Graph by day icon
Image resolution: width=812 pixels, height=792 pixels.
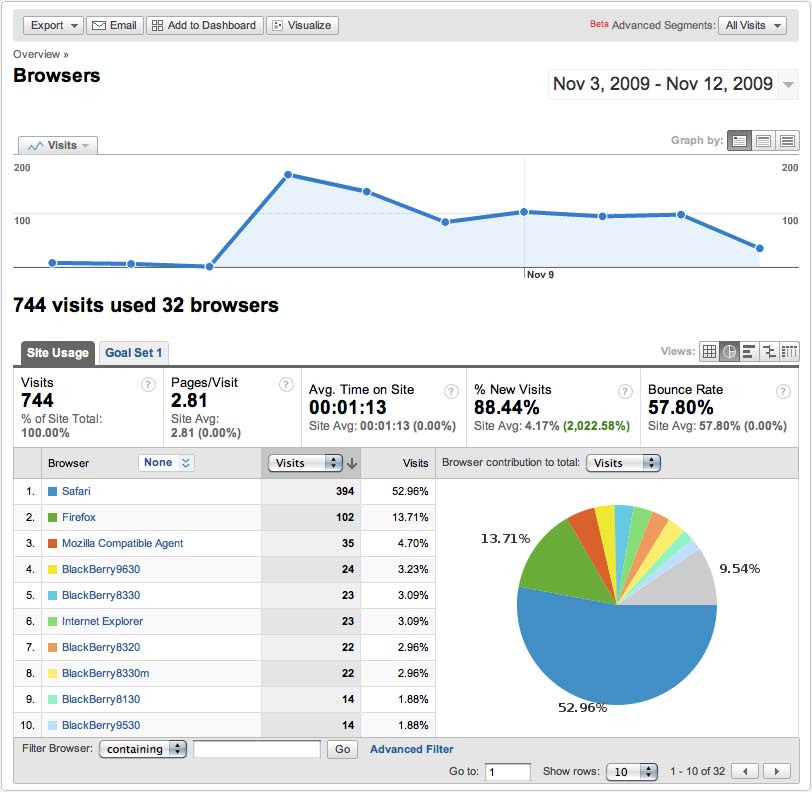tap(739, 140)
